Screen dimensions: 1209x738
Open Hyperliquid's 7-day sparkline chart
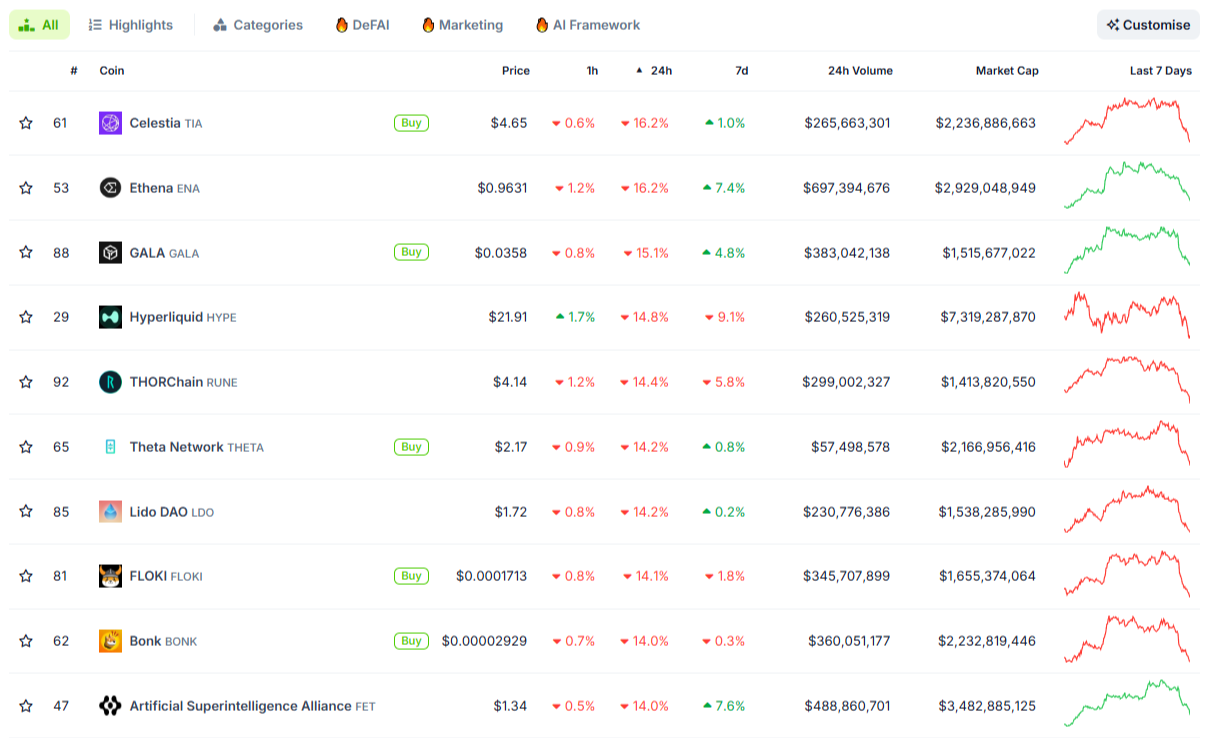tap(1127, 316)
